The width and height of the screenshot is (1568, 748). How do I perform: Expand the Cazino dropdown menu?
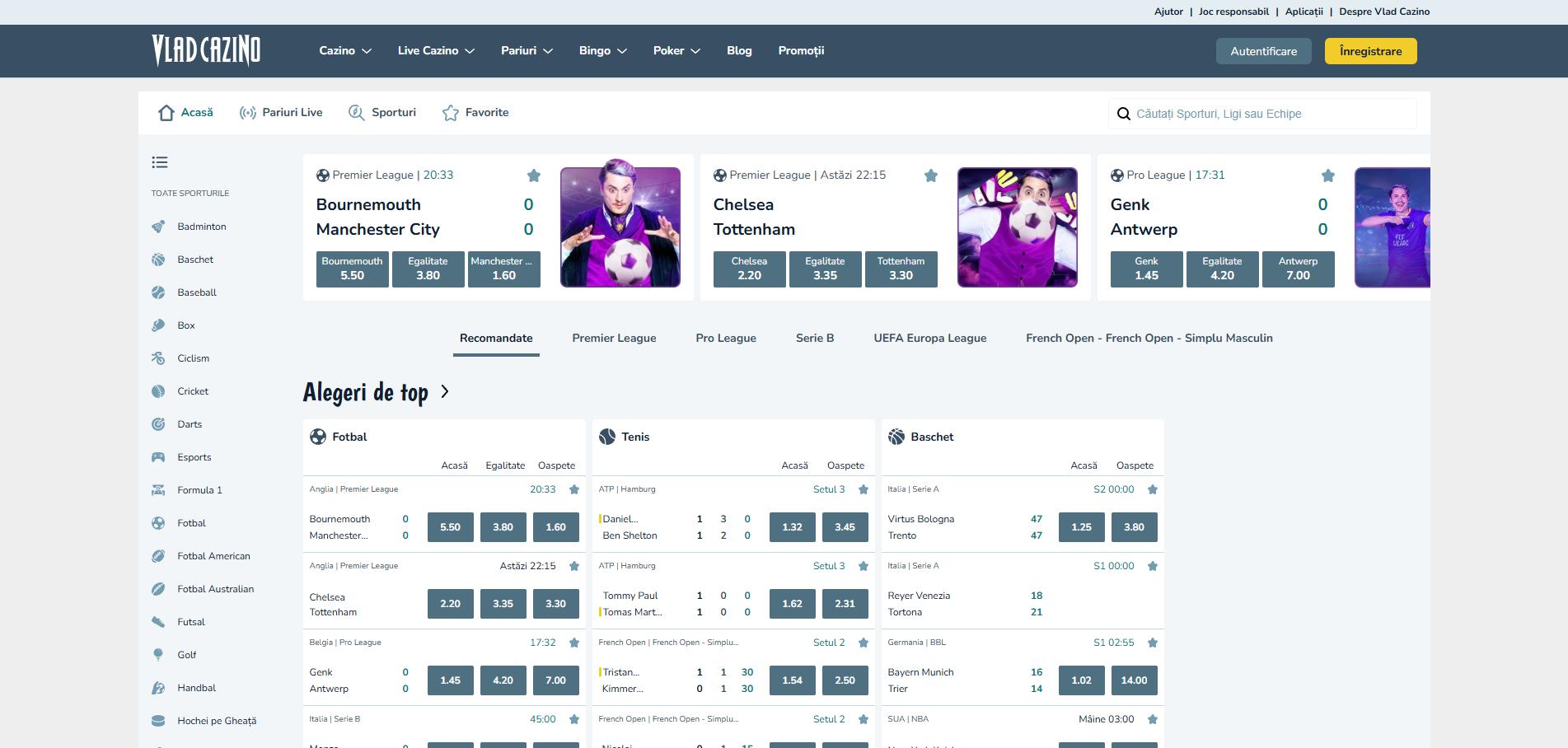(x=345, y=51)
